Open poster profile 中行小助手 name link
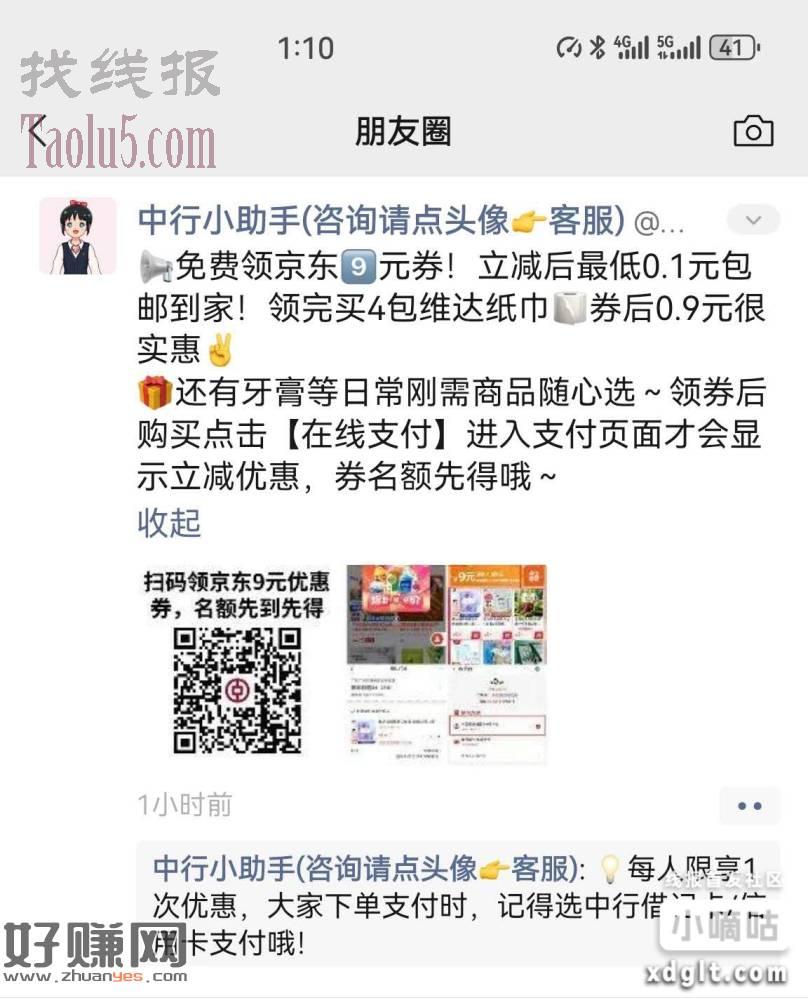808x1000 pixels. click(381, 220)
